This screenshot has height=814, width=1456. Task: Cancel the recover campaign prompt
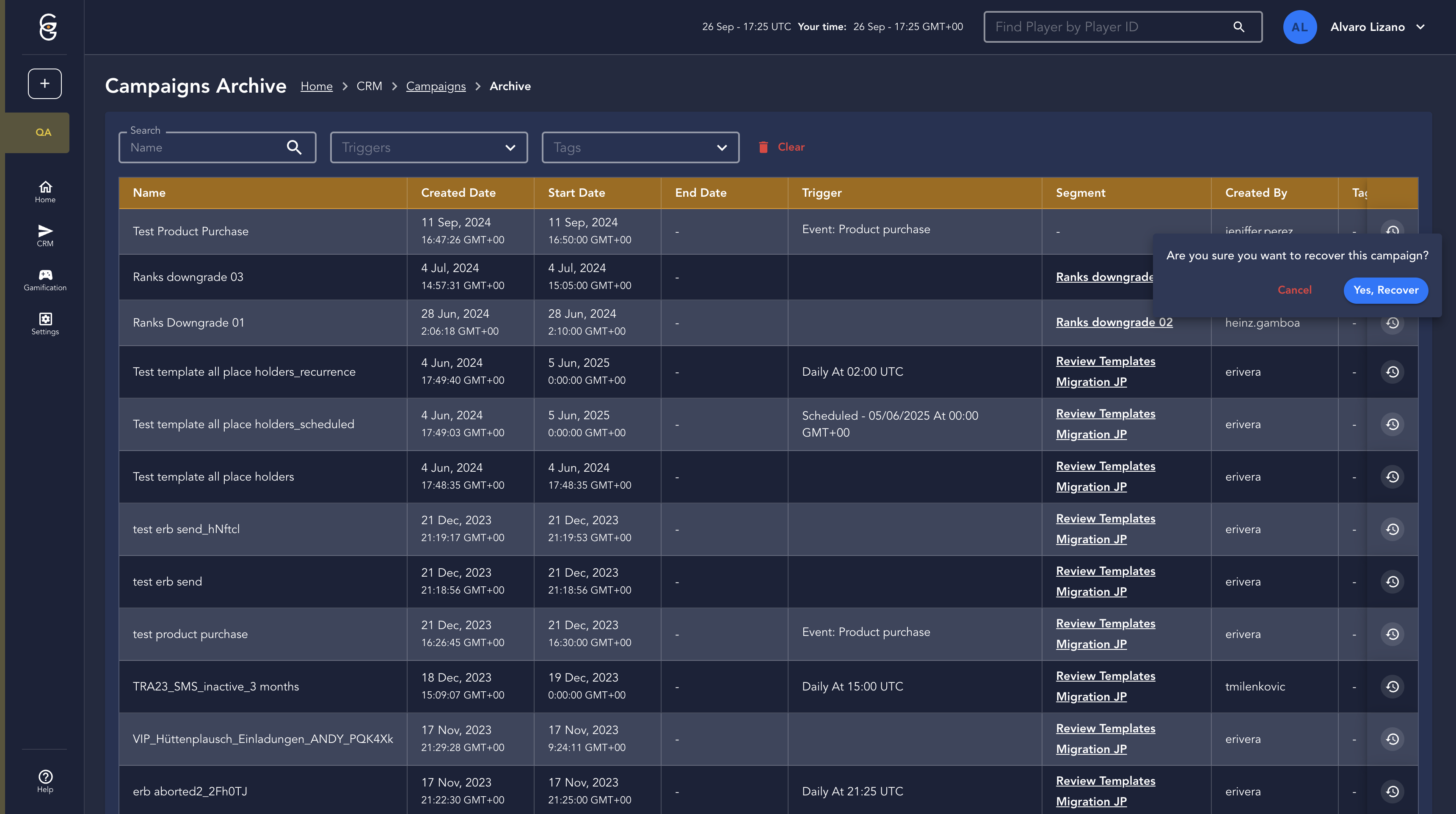1294,290
